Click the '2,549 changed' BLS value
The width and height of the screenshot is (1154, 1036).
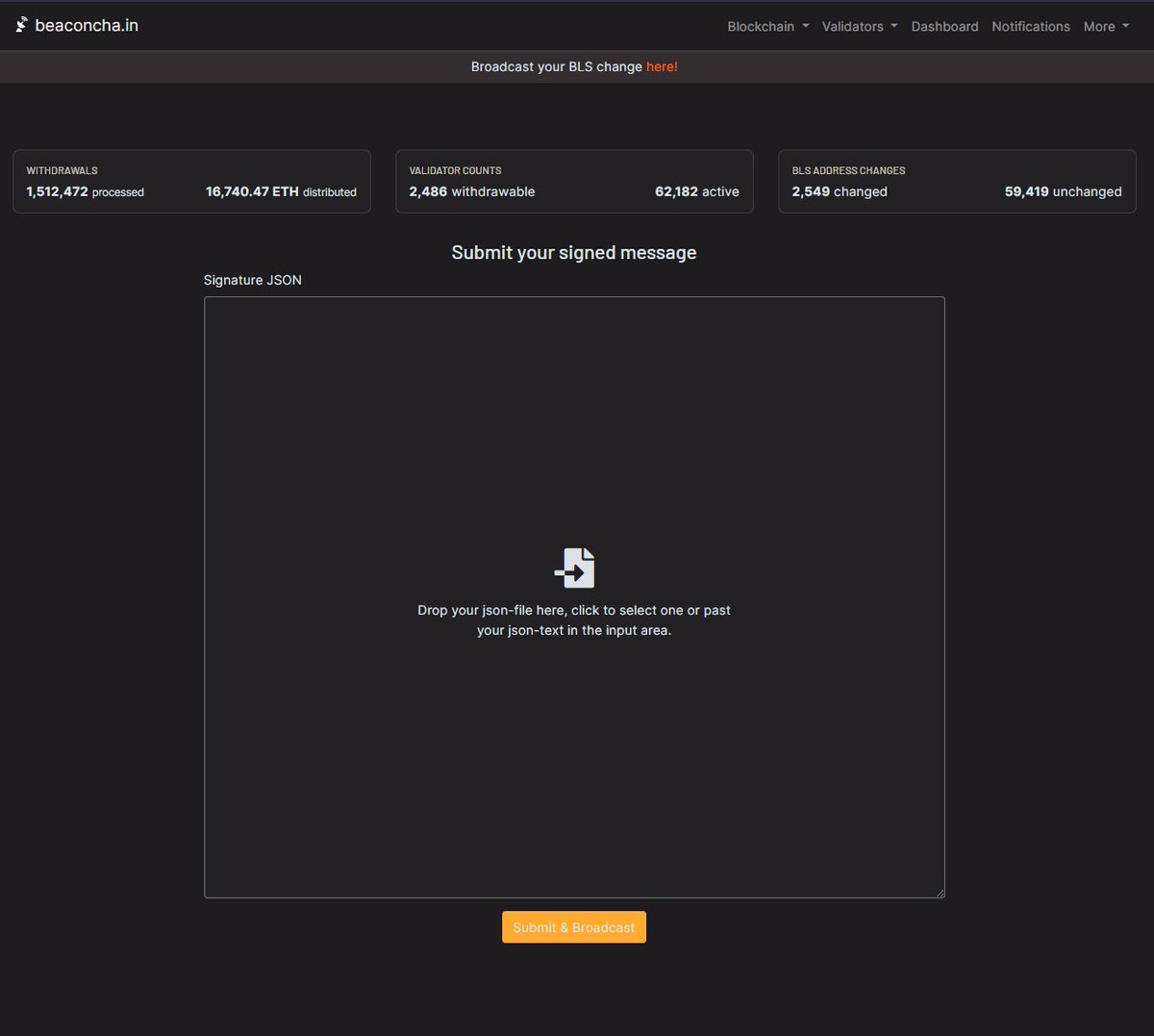pos(840,191)
